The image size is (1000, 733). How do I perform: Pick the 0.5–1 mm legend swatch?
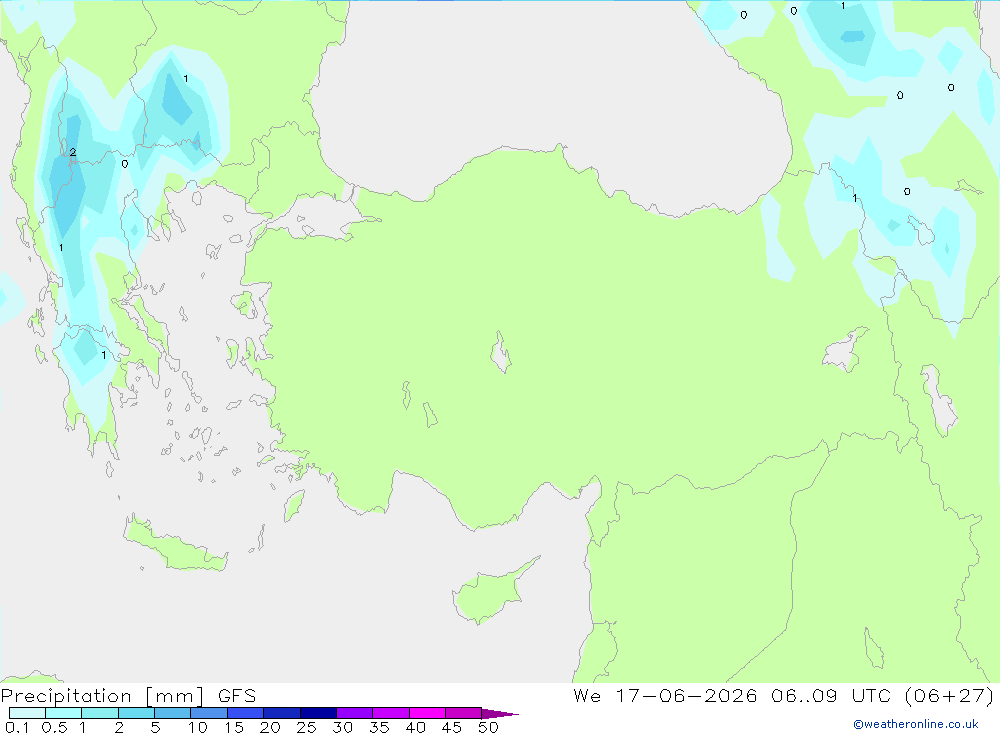[64, 713]
